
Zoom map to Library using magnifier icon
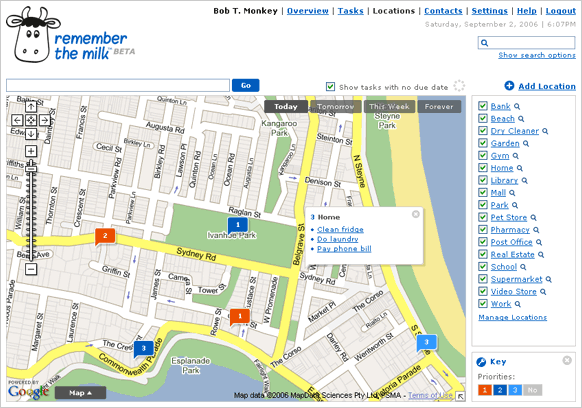point(524,181)
